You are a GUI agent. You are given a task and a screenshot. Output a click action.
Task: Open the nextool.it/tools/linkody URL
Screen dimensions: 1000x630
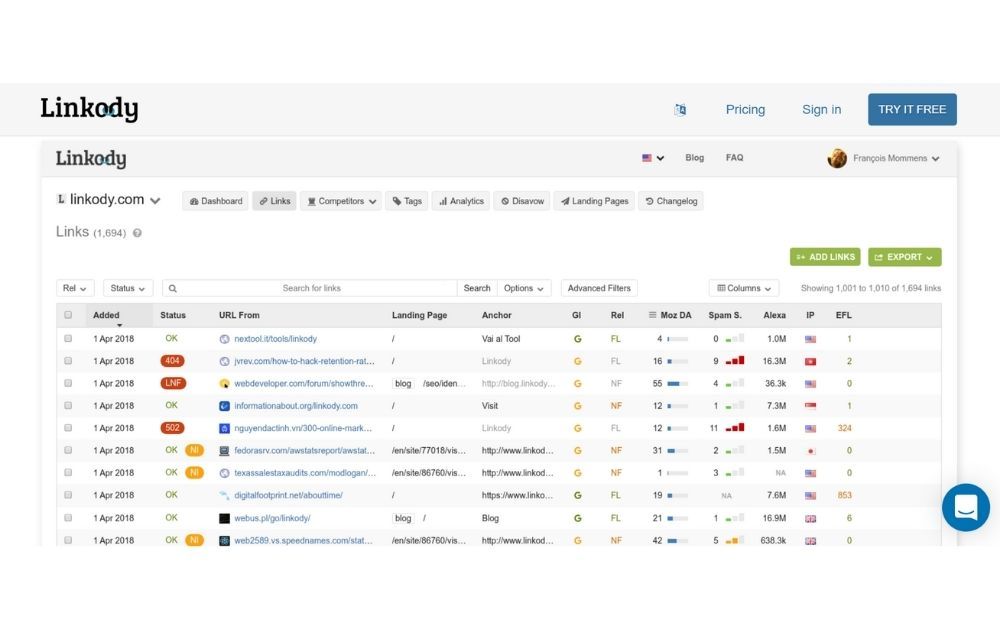[276, 339]
